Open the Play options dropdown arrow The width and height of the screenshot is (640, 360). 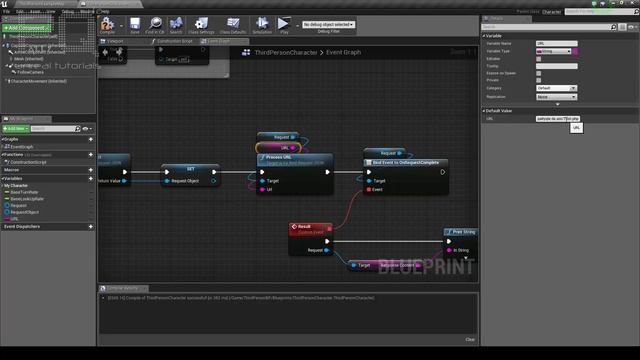(x=297, y=26)
